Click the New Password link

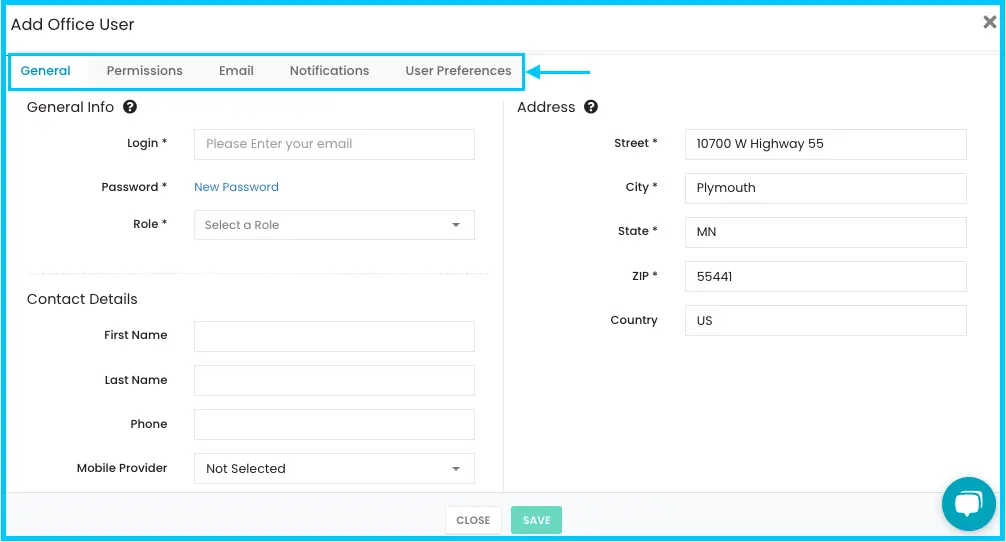pyautogui.click(x=236, y=187)
